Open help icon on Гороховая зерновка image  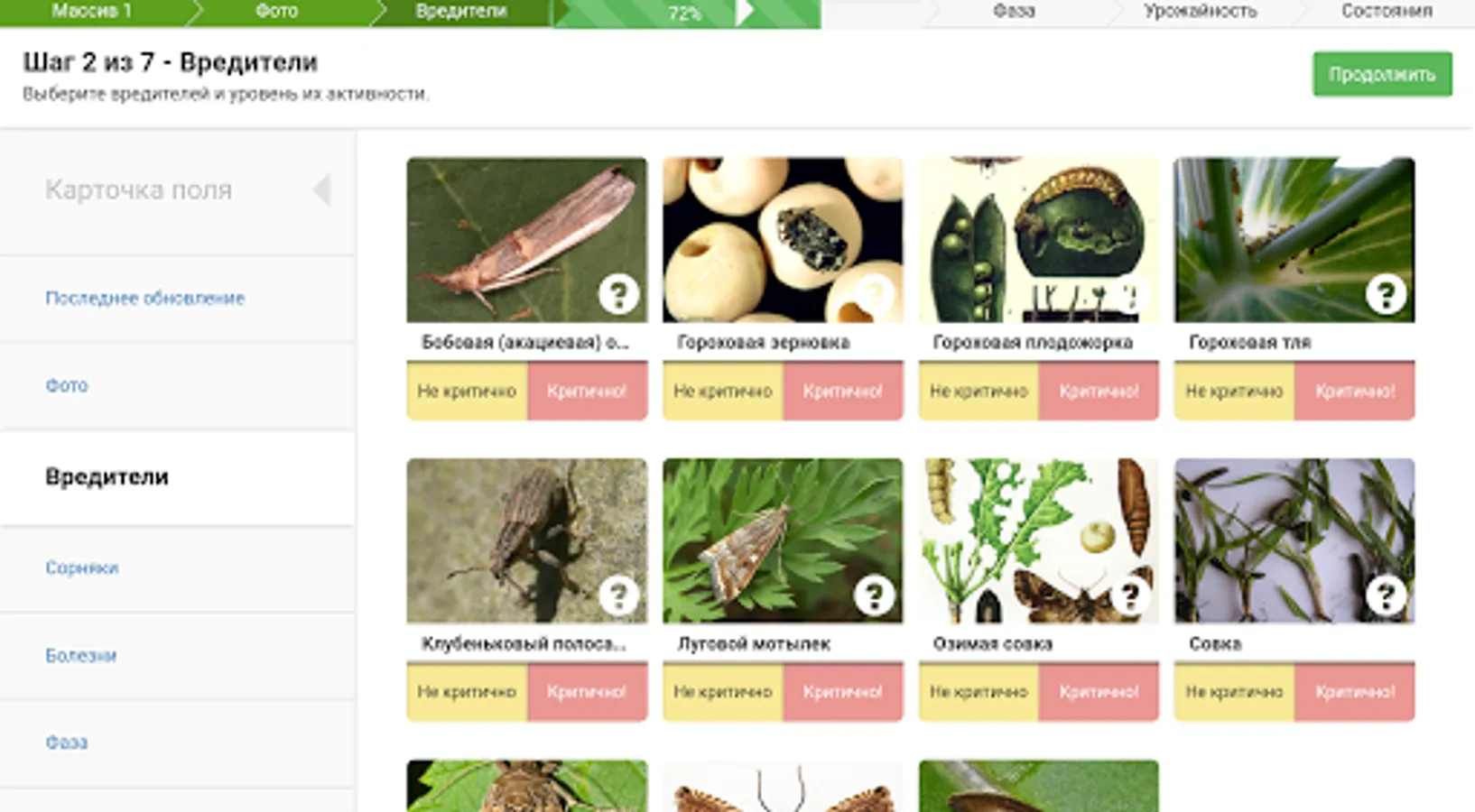(x=874, y=294)
